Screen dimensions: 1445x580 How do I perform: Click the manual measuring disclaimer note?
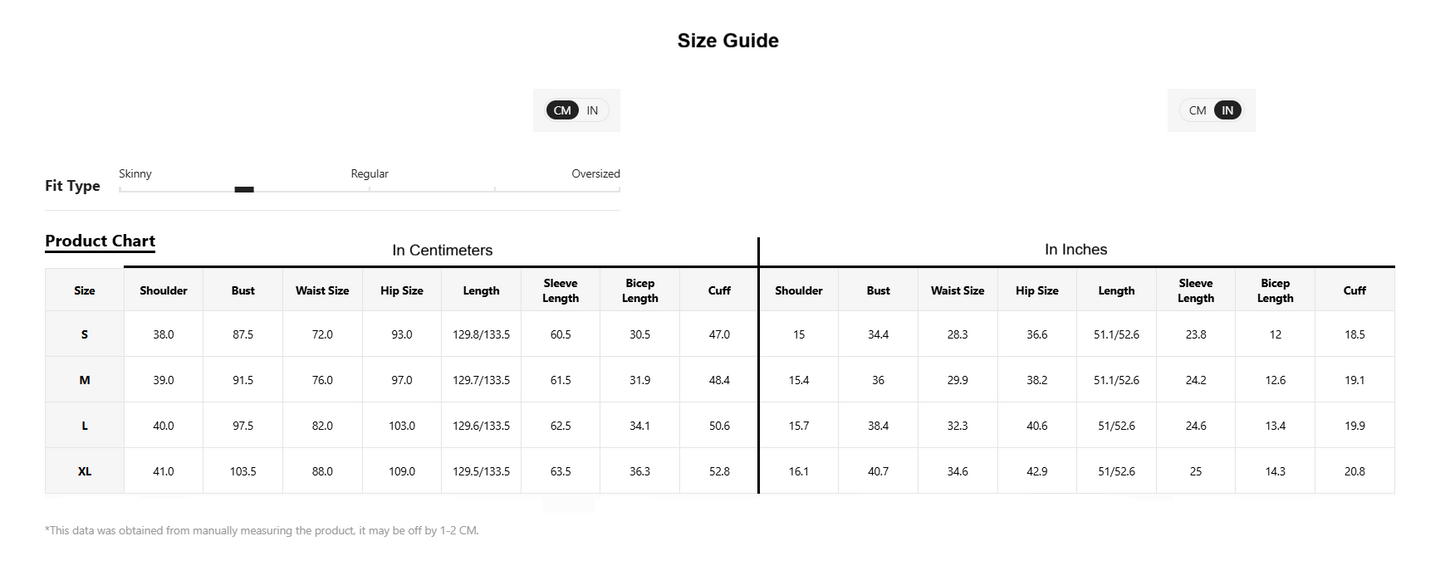[x=262, y=531]
